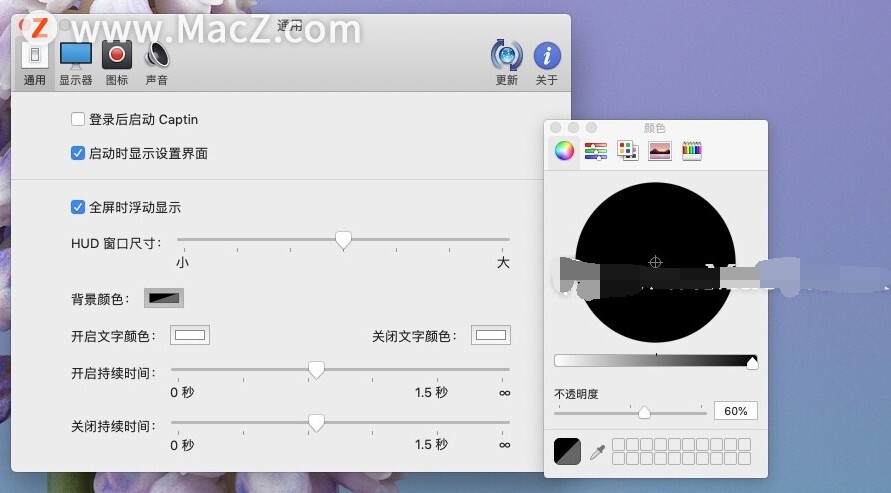Click the crosshair in the color wheel

655,262
